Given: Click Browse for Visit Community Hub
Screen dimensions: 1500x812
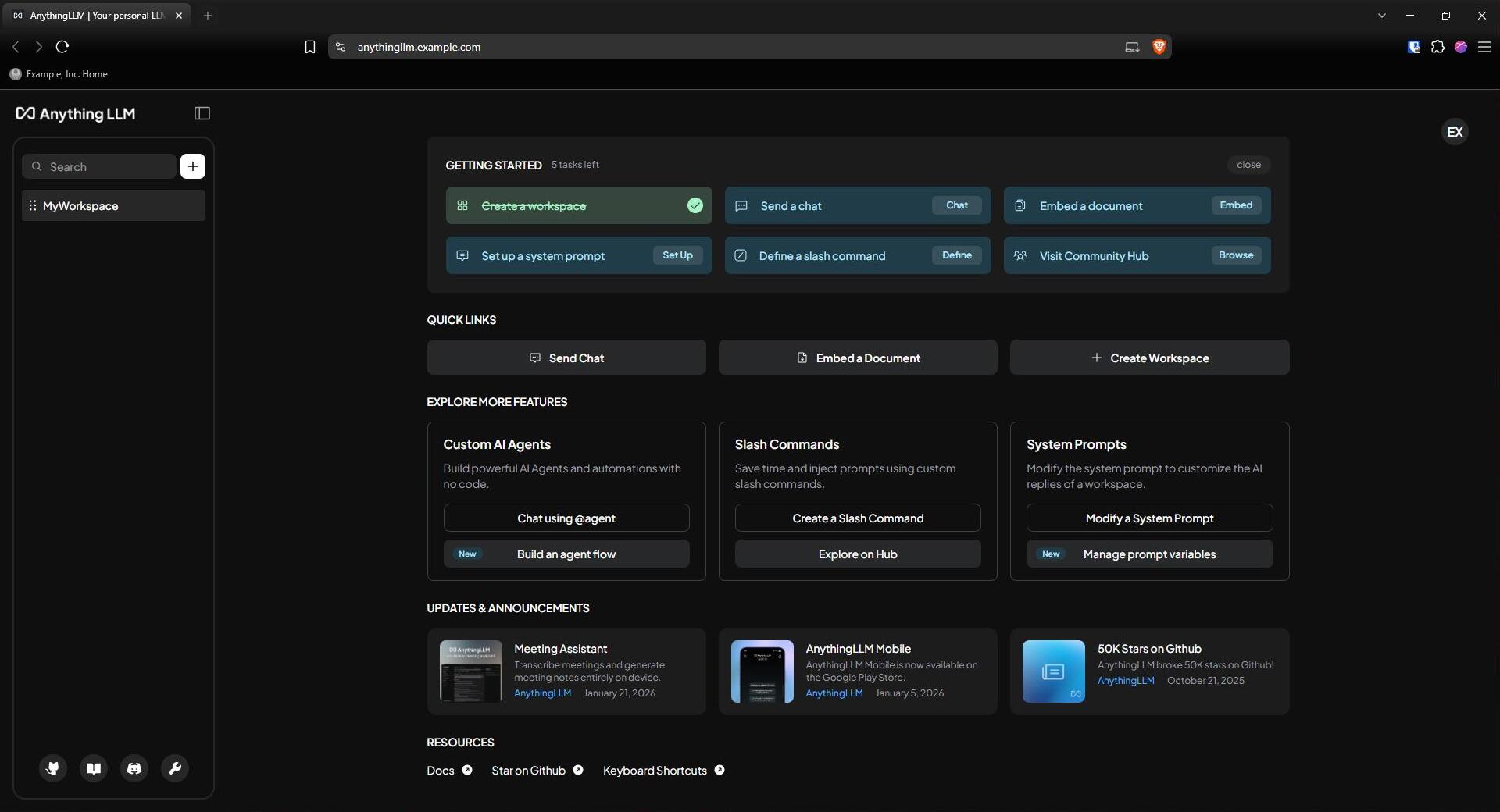Looking at the screenshot, I should pyautogui.click(x=1236, y=255).
